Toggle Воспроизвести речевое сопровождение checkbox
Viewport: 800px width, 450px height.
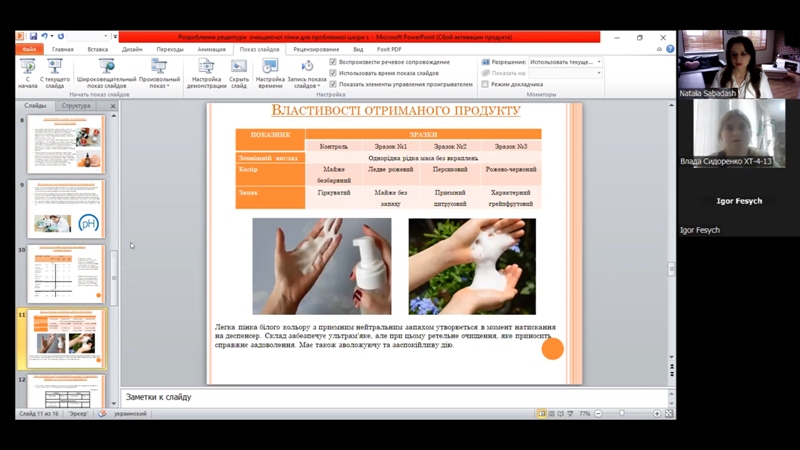click(333, 62)
